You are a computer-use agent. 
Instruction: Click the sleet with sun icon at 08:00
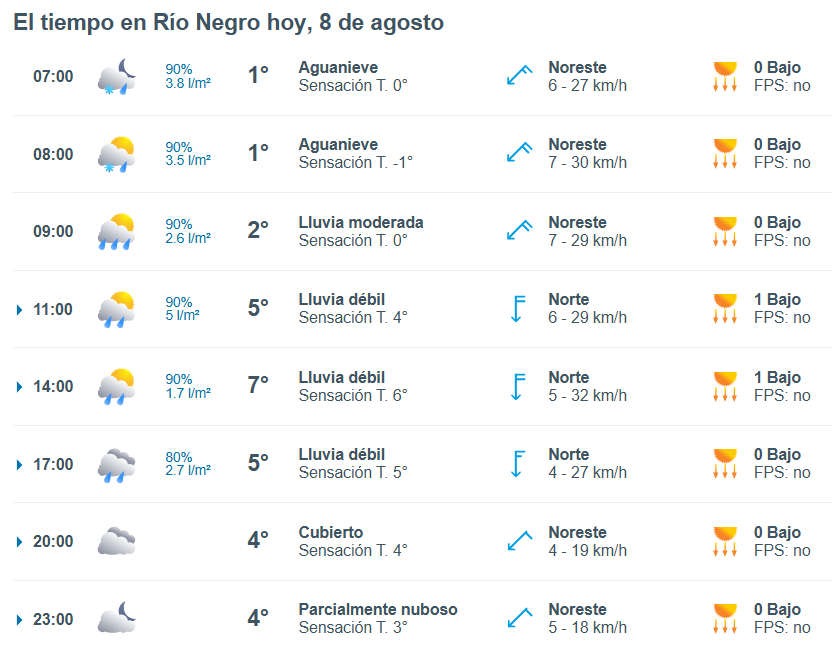[x=117, y=154]
